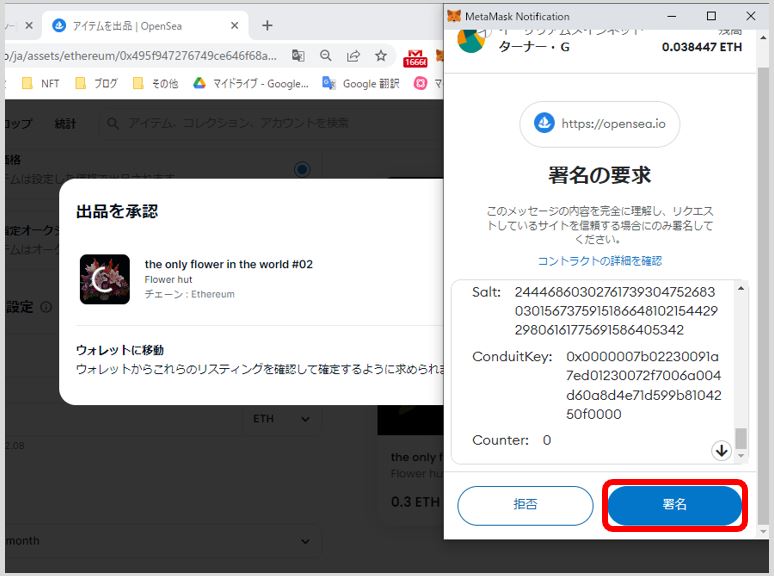Click the Counter: 0 entry
Viewport: 774px width, 576px height.
511,440
